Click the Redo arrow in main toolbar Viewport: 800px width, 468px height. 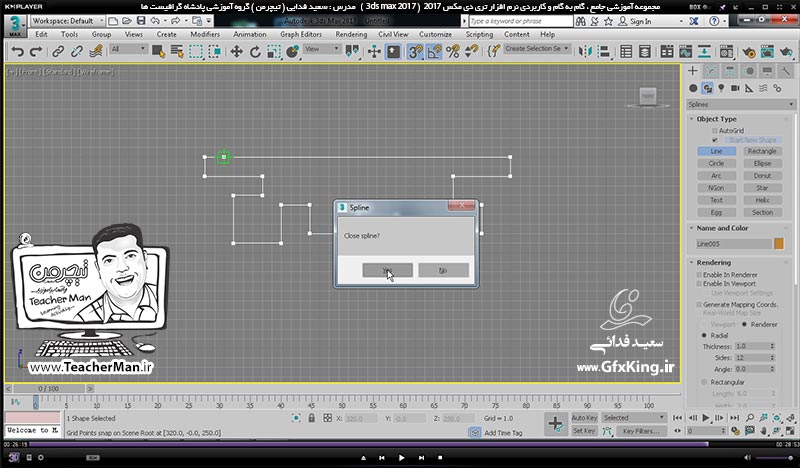(36, 52)
